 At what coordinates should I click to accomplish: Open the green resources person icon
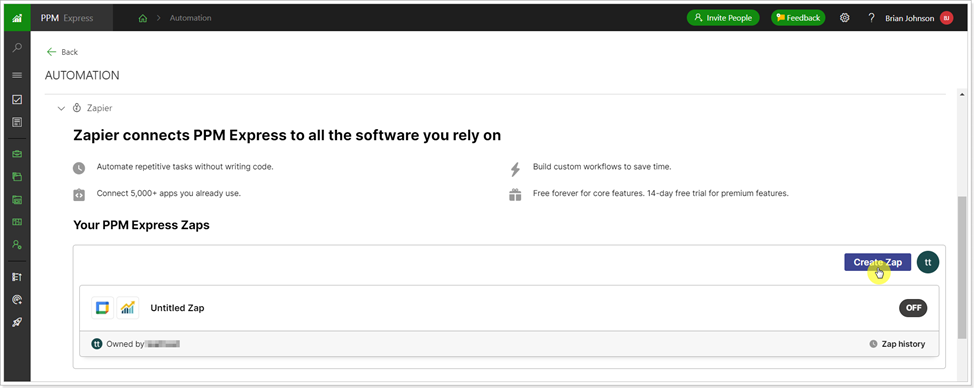(17, 245)
